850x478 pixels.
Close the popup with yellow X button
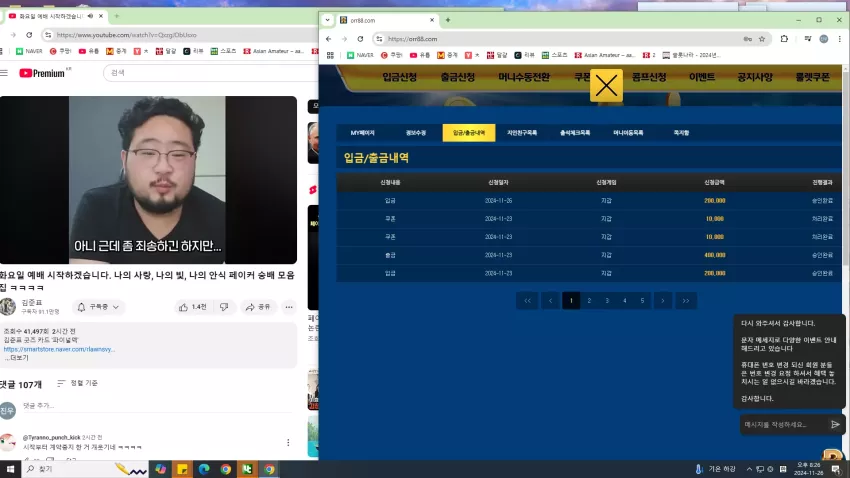coord(606,85)
